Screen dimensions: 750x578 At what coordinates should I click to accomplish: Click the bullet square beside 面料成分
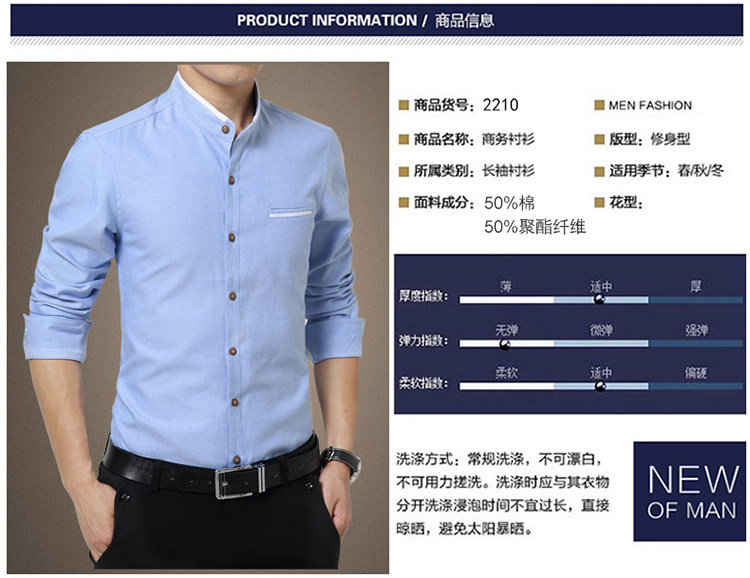[x=404, y=202]
